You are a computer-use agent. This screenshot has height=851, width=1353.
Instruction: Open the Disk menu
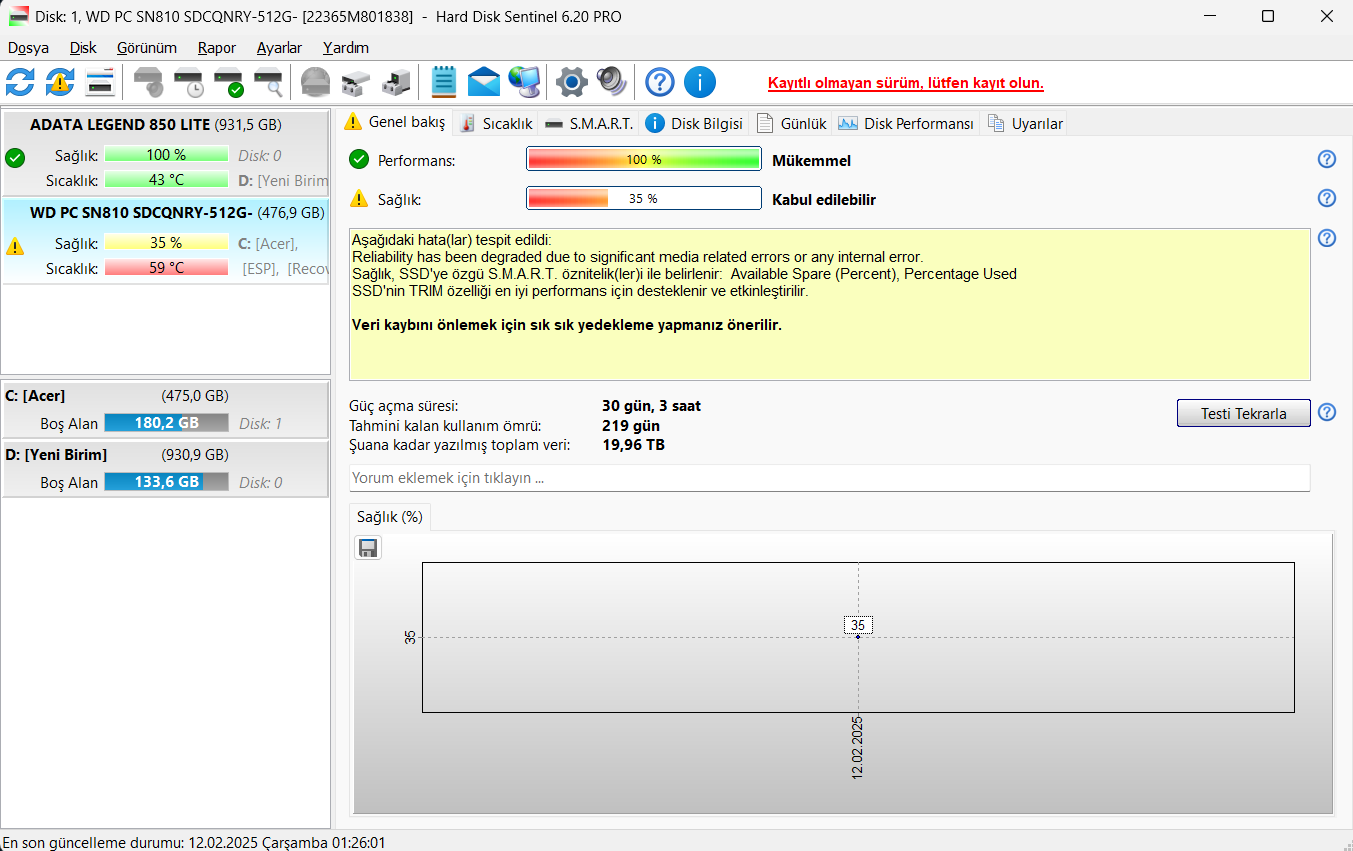[83, 48]
